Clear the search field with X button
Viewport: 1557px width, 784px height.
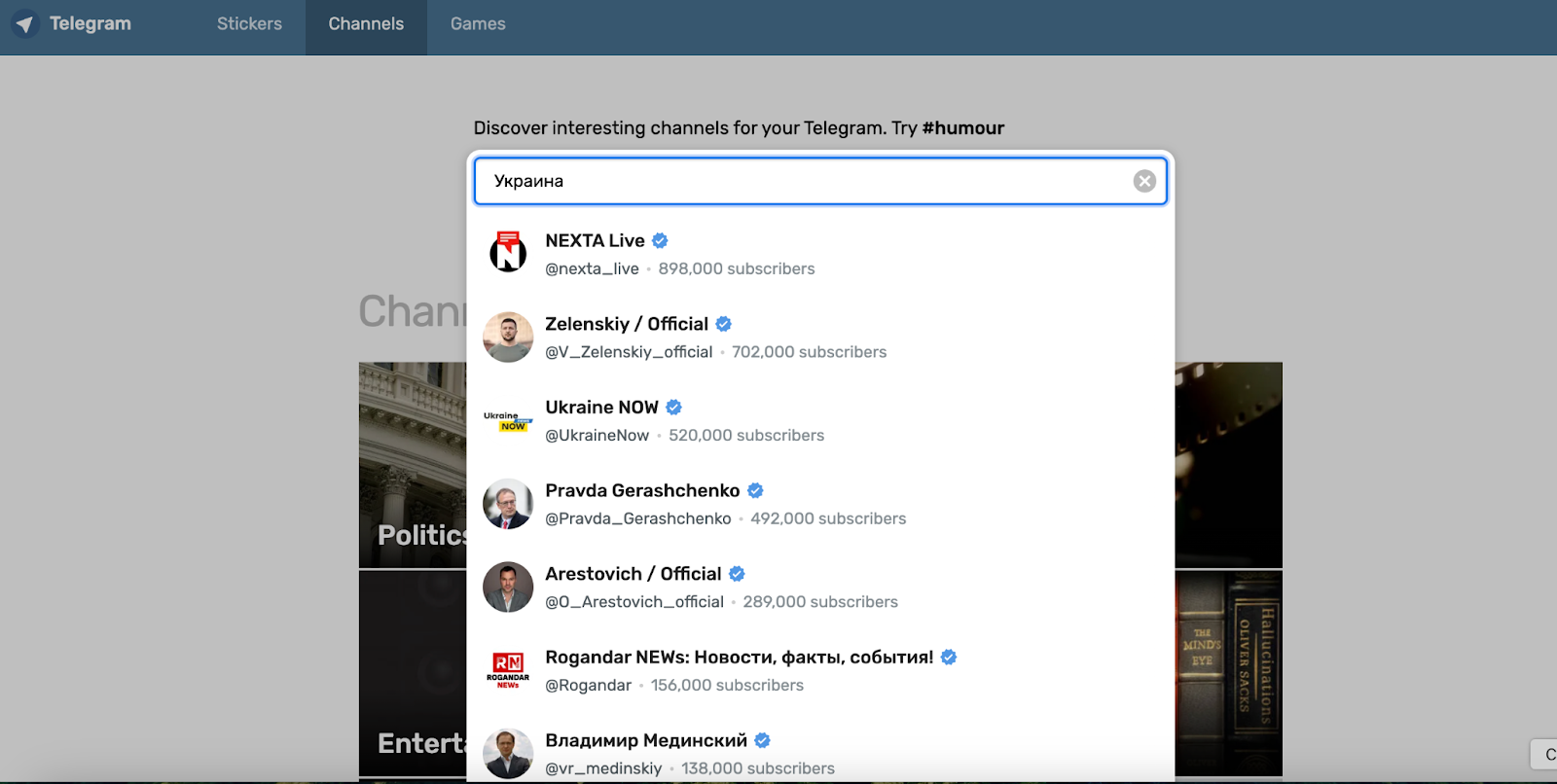(1144, 181)
